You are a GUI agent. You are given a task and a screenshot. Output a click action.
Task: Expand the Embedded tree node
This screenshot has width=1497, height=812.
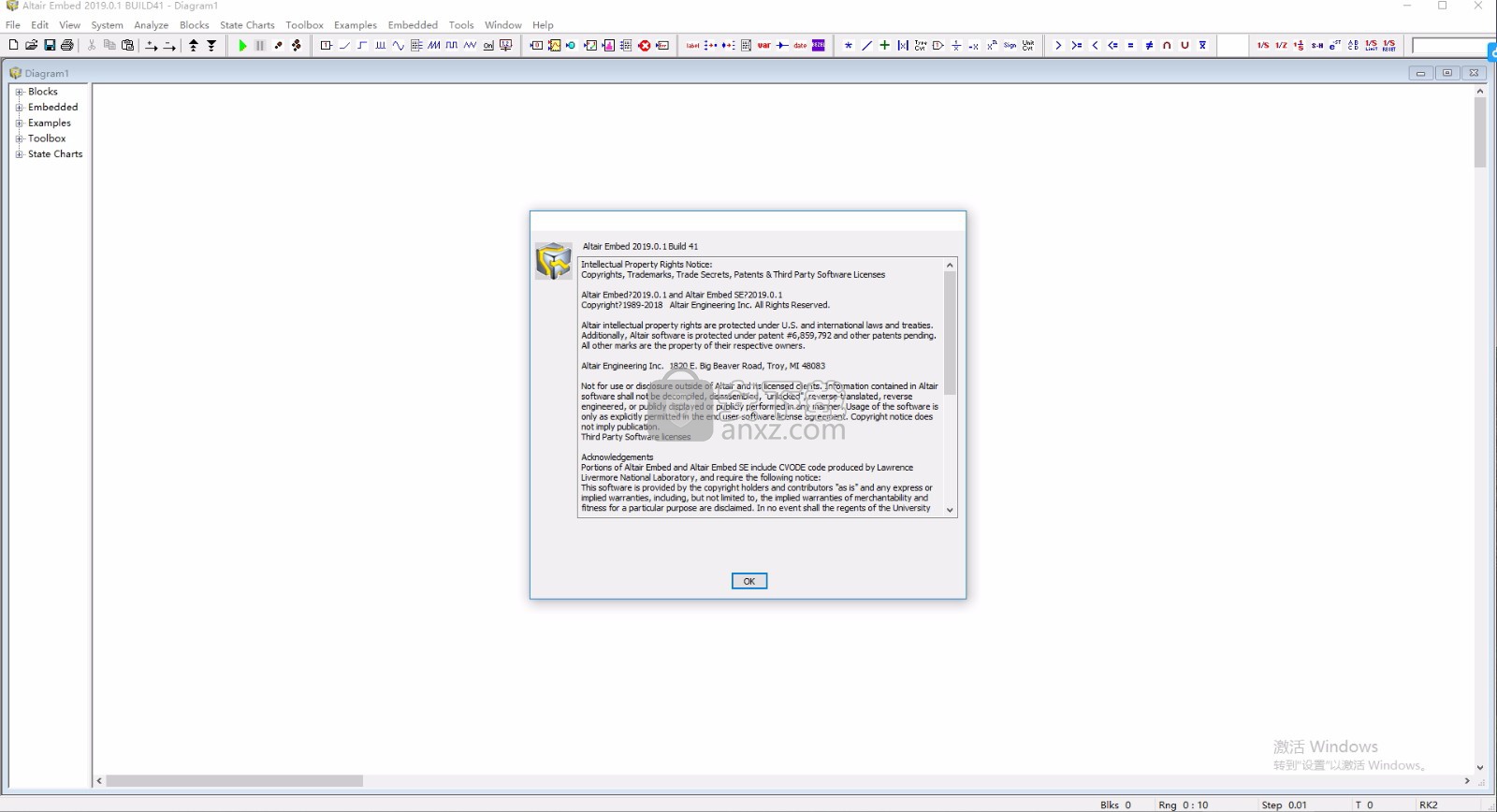click(x=19, y=108)
